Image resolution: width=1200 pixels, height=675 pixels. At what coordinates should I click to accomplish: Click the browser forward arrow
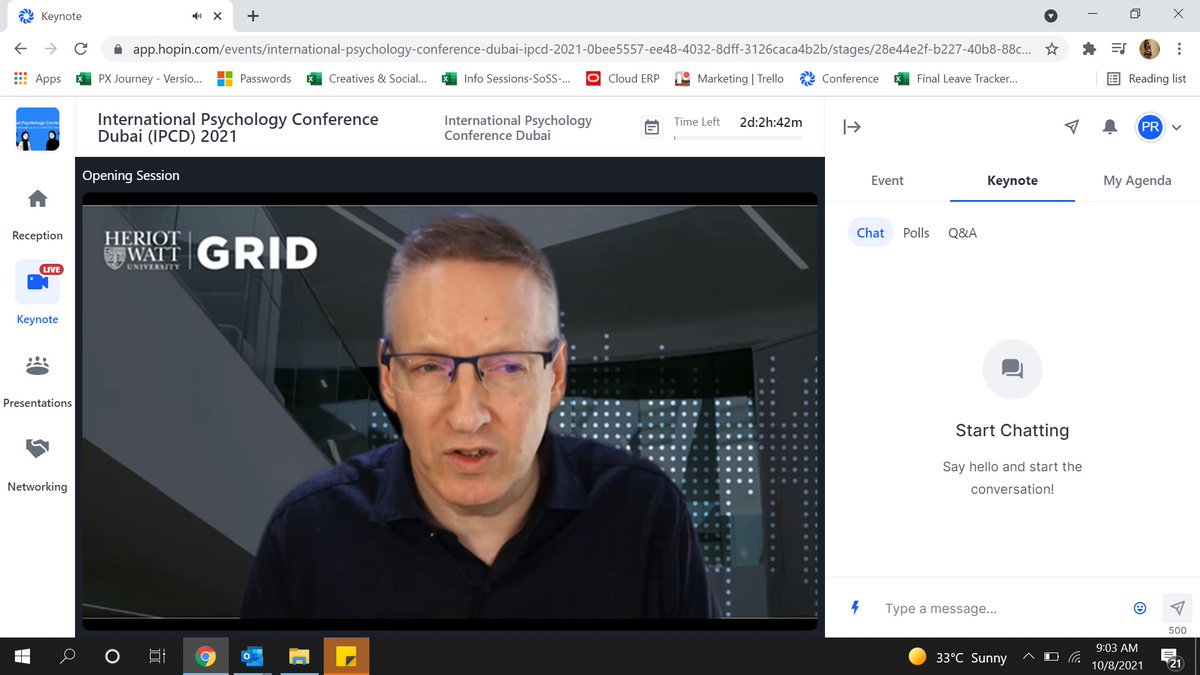click(51, 48)
